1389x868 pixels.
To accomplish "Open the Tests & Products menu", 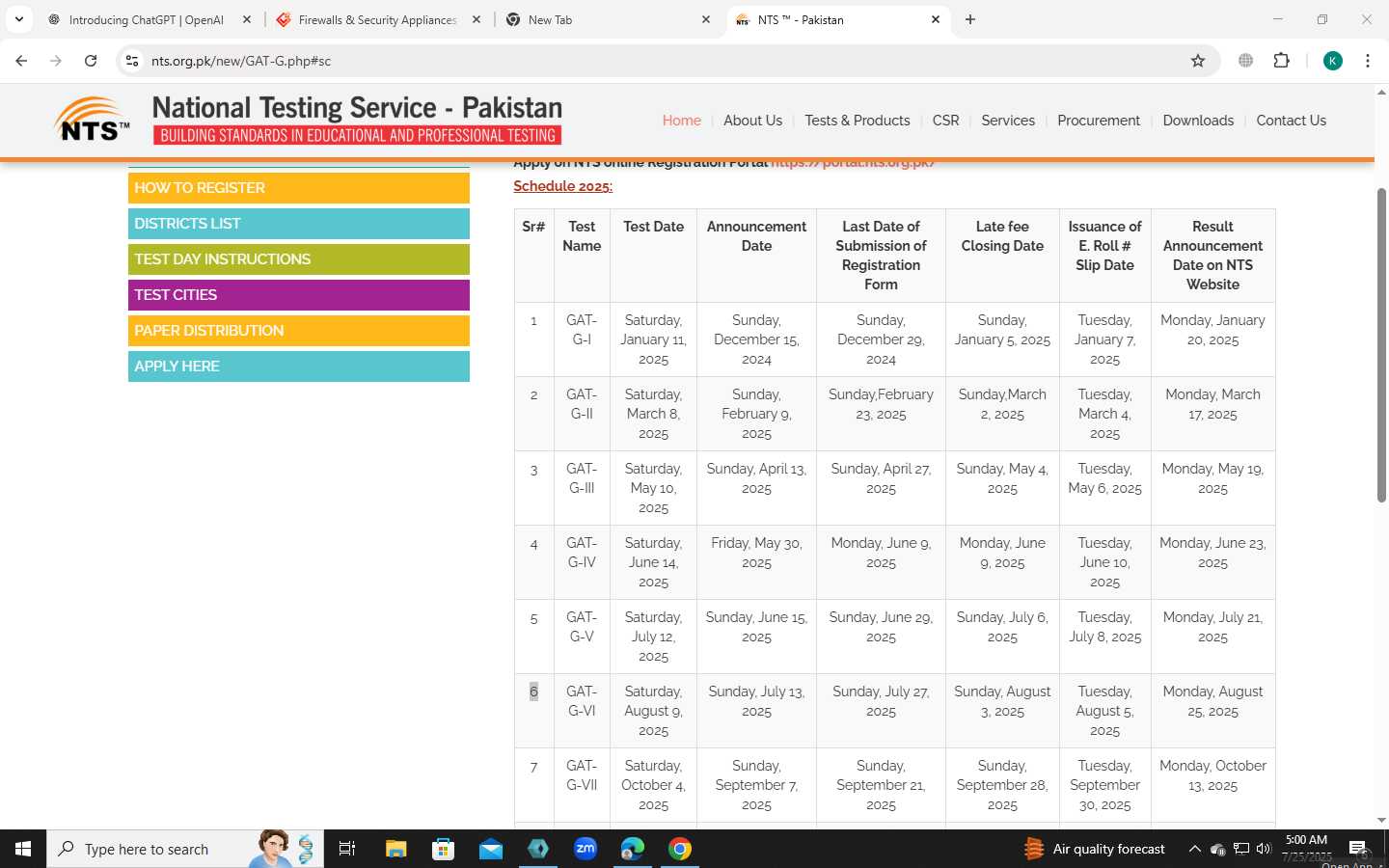I will 858,121.
